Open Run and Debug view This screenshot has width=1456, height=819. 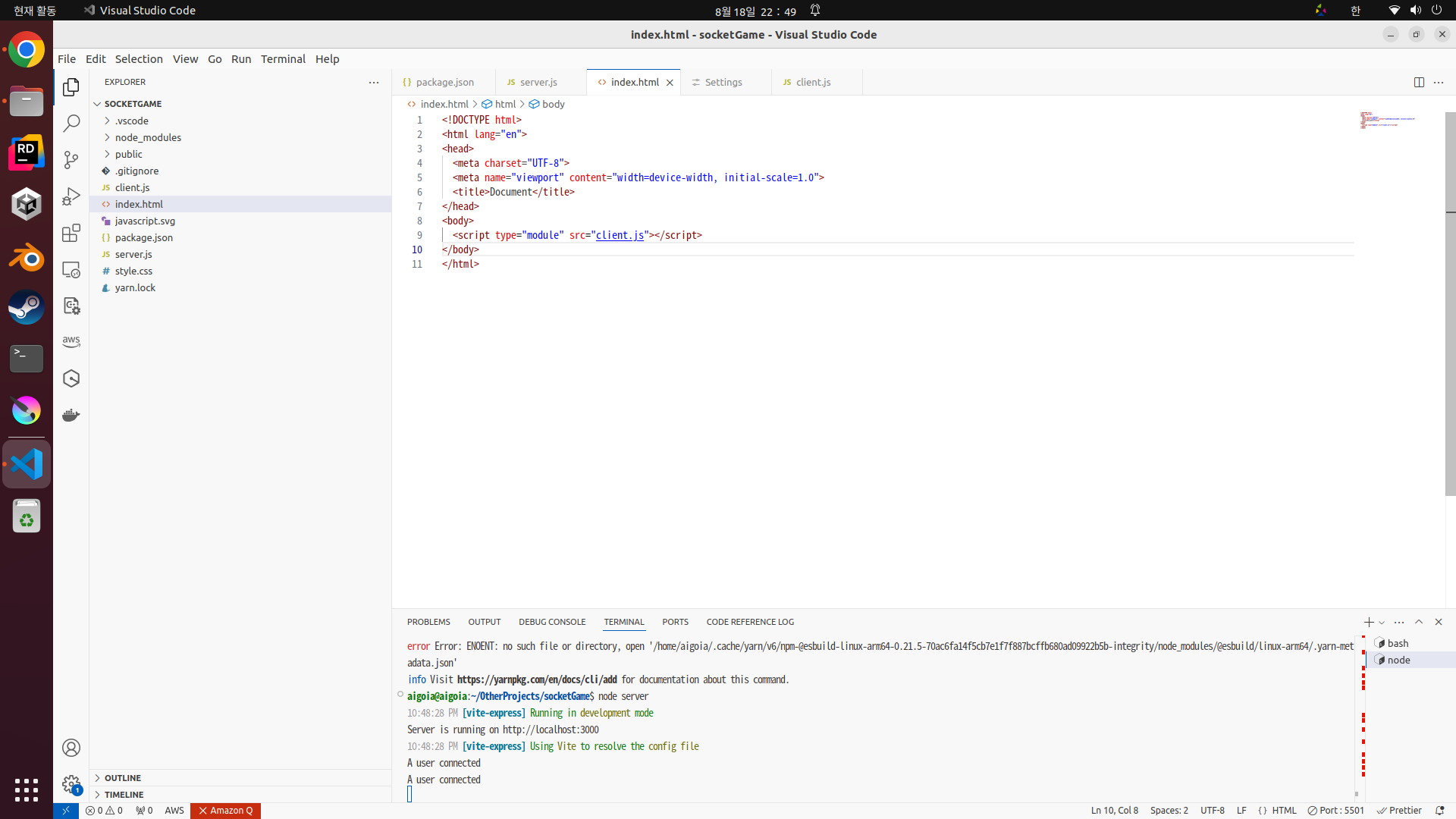[x=71, y=196]
